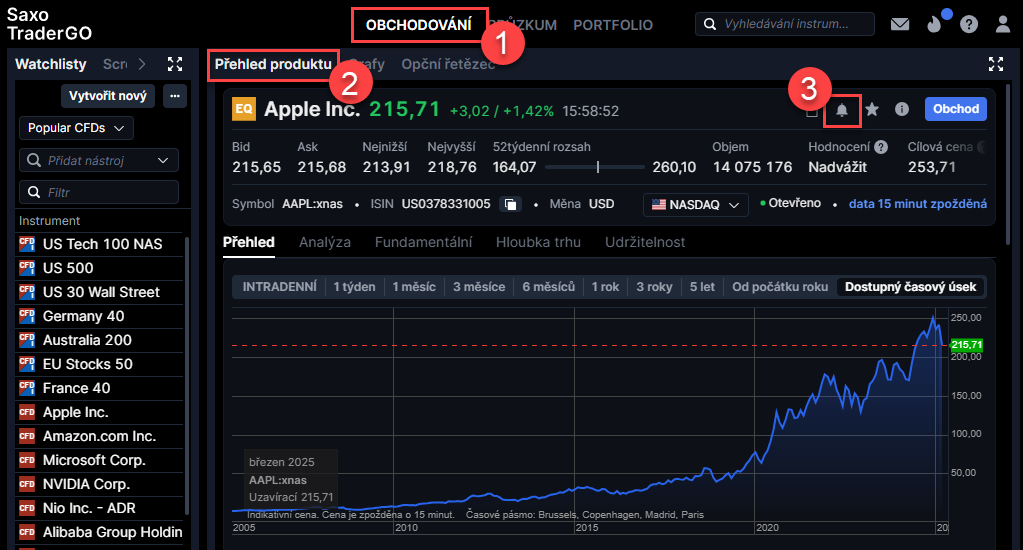Select the Udržitelnost tab
Viewport: 1023px width, 550px height.
point(645,242)
